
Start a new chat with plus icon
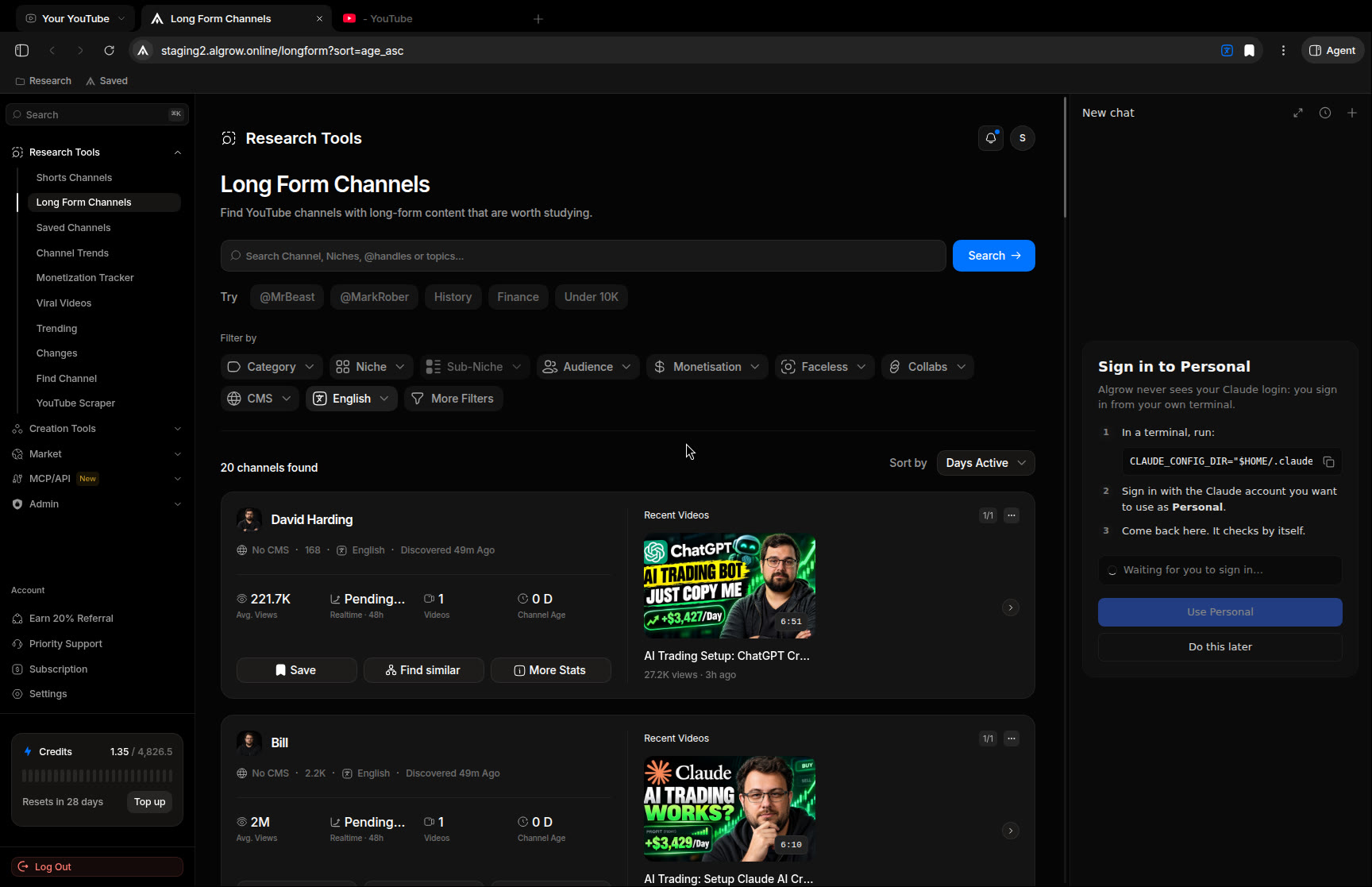pos(1352,113)
